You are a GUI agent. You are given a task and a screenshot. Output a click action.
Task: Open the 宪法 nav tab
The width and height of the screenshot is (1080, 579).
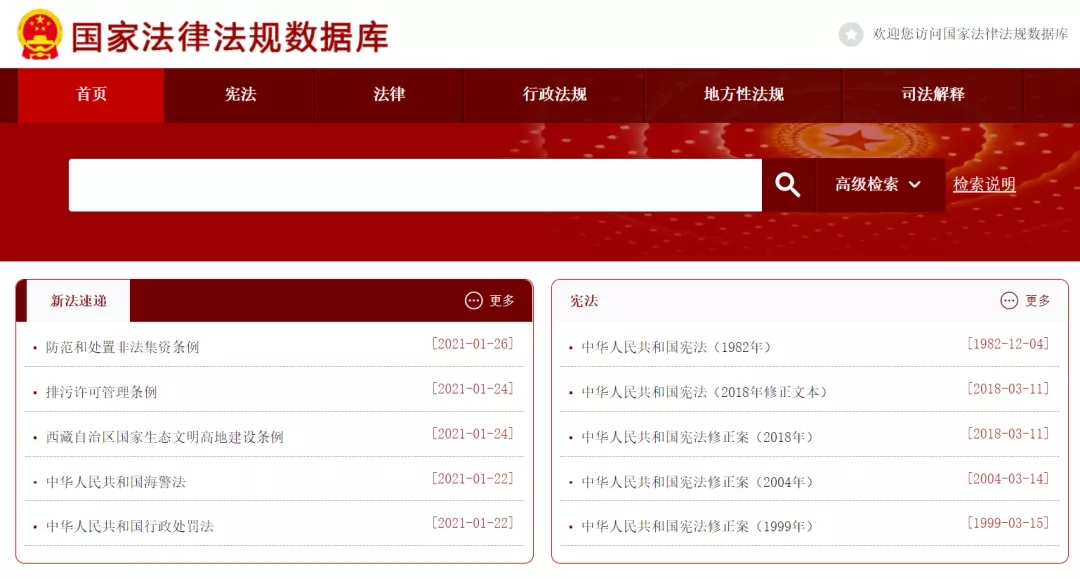[x=240, y=94]
